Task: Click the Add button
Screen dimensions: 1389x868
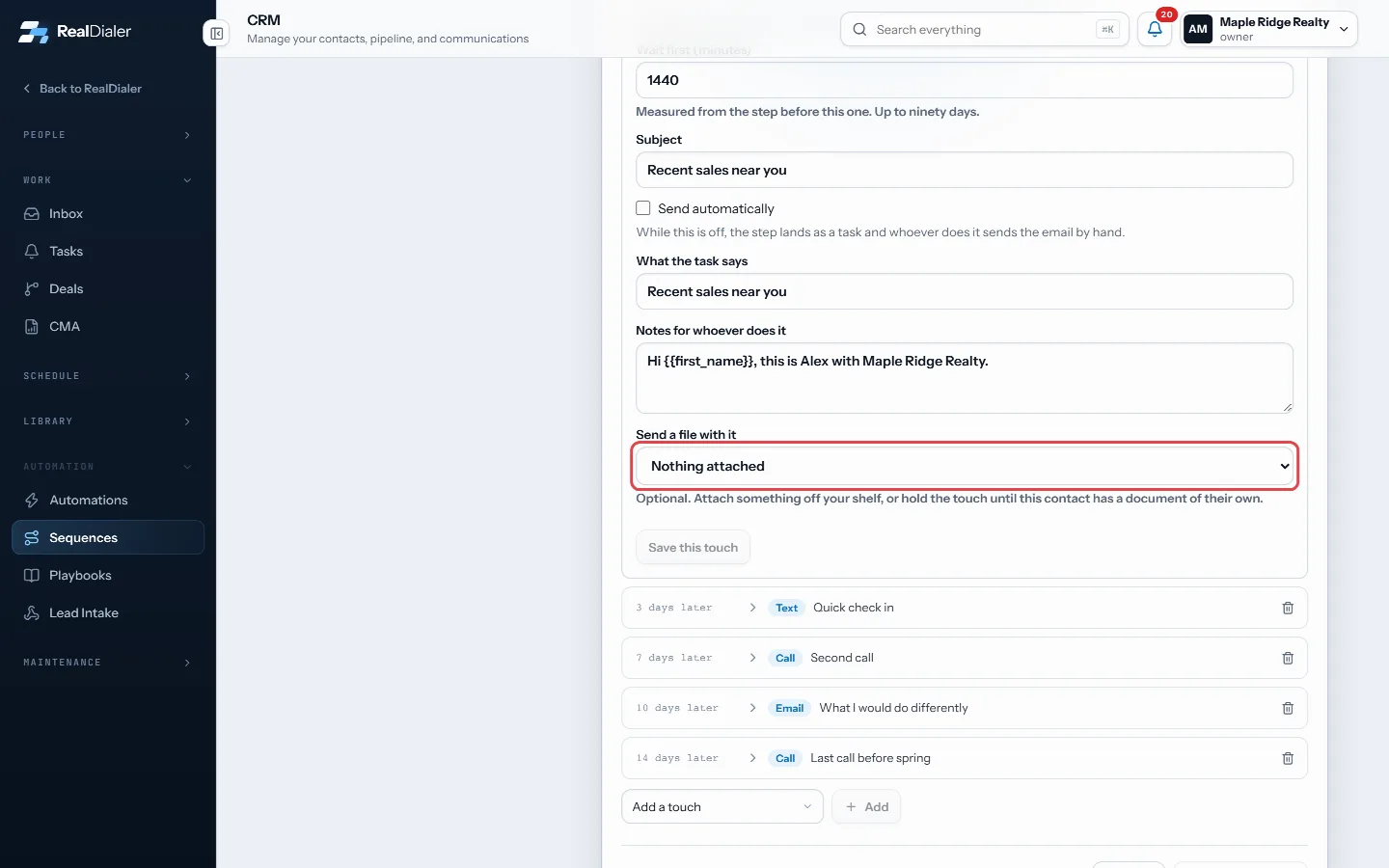Action: click(866, 807)
